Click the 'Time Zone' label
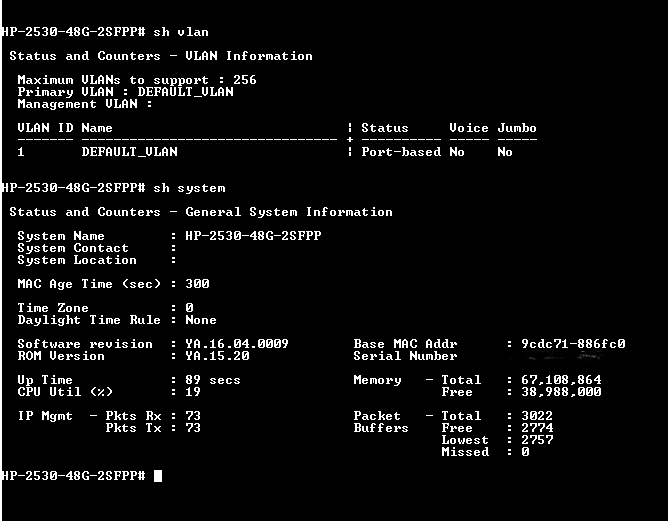The height and width of the screenshot is (521, 668). (x=53, y=308)
